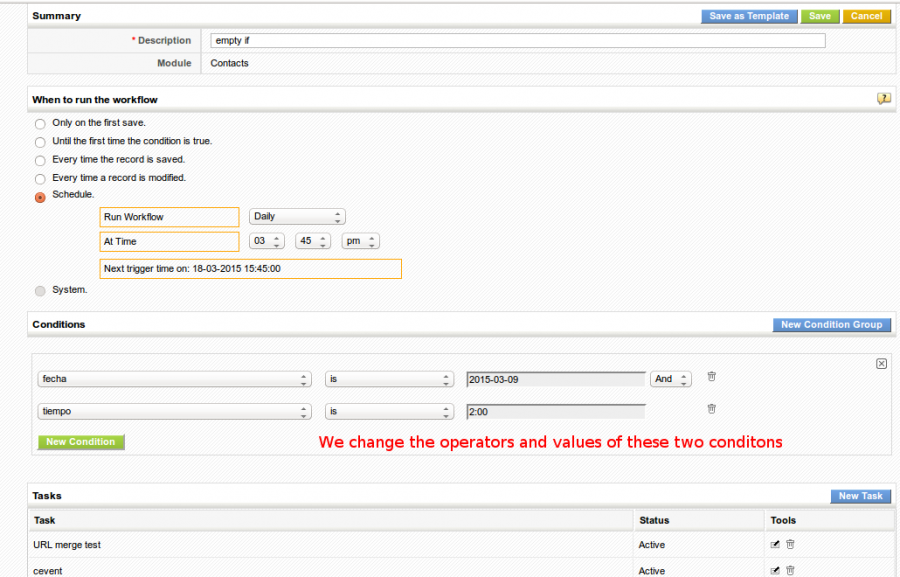Expand the And join-operator dropdown
This screenshot has width=900, height=577.
click(x=670, y=380)
